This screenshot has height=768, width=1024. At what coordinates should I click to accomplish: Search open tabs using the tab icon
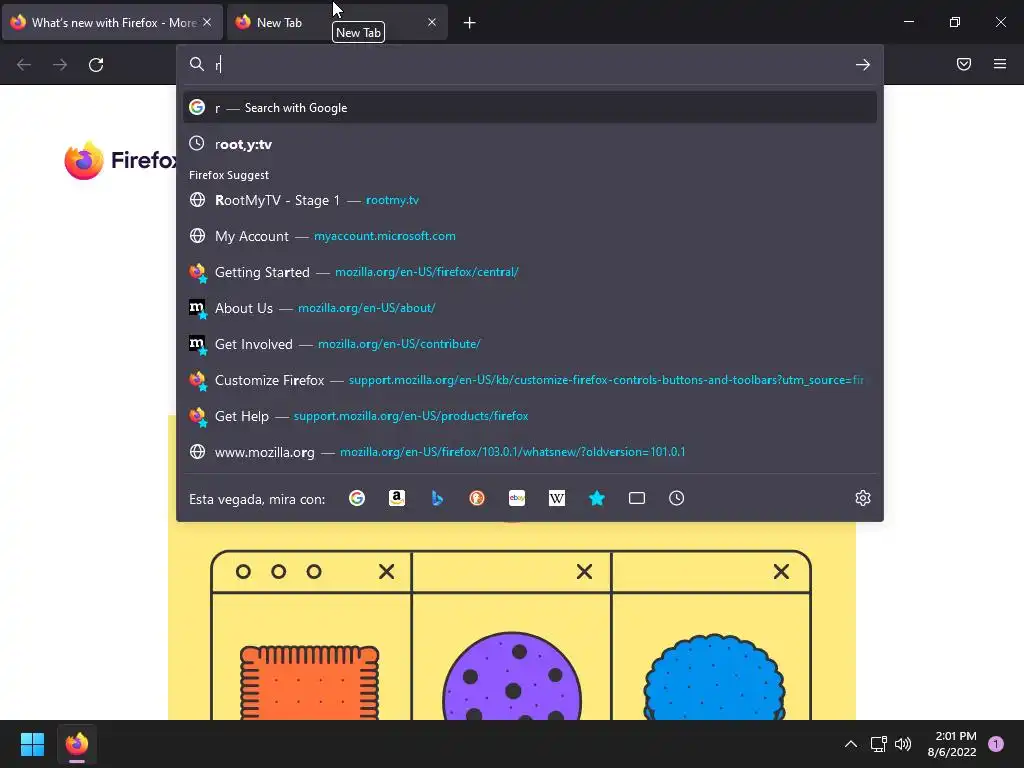637,498
